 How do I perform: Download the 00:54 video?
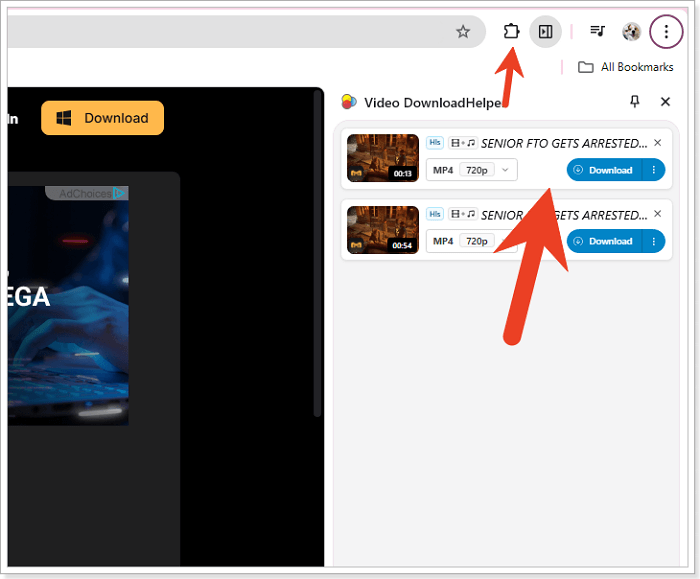pyautogui.click(x=604, y=241)
